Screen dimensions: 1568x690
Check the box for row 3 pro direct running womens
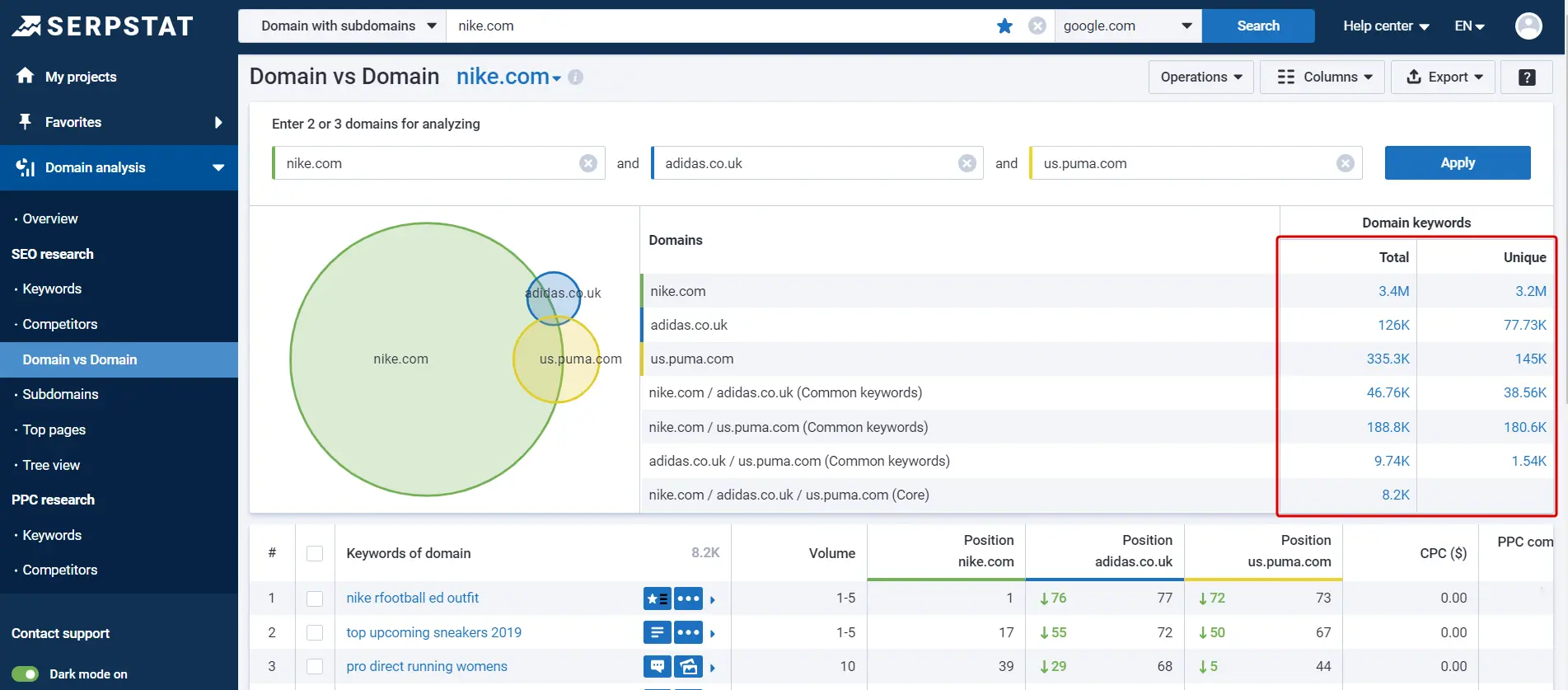pos(315,666)
